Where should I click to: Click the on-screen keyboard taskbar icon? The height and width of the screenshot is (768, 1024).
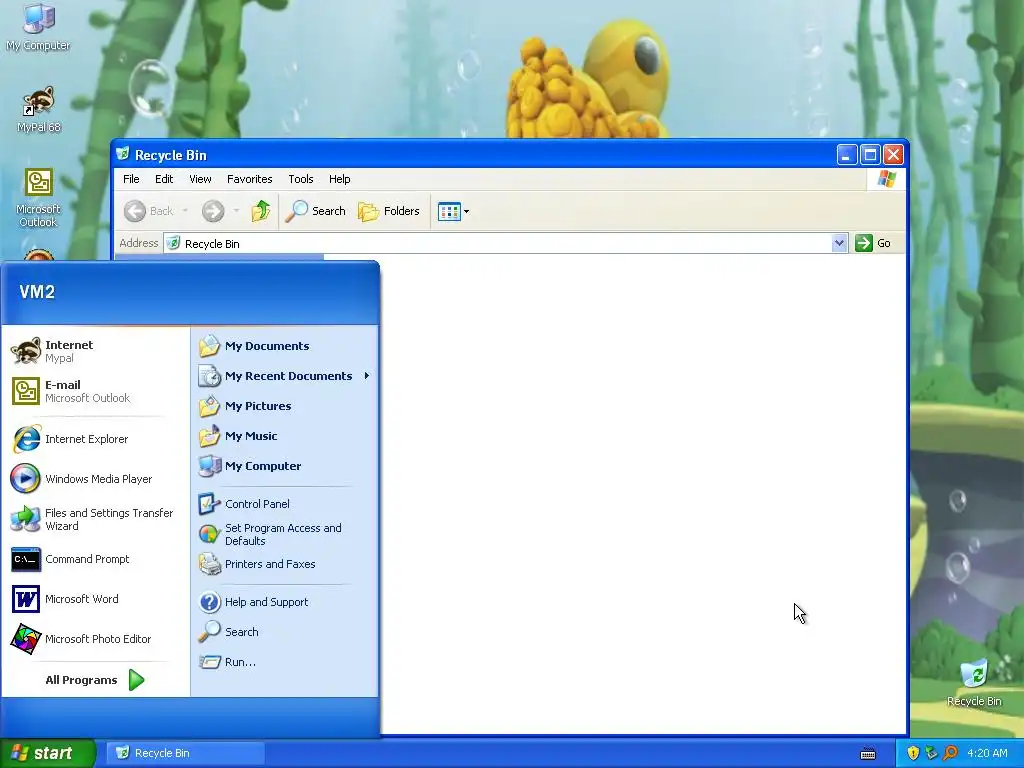click(868, 754)
